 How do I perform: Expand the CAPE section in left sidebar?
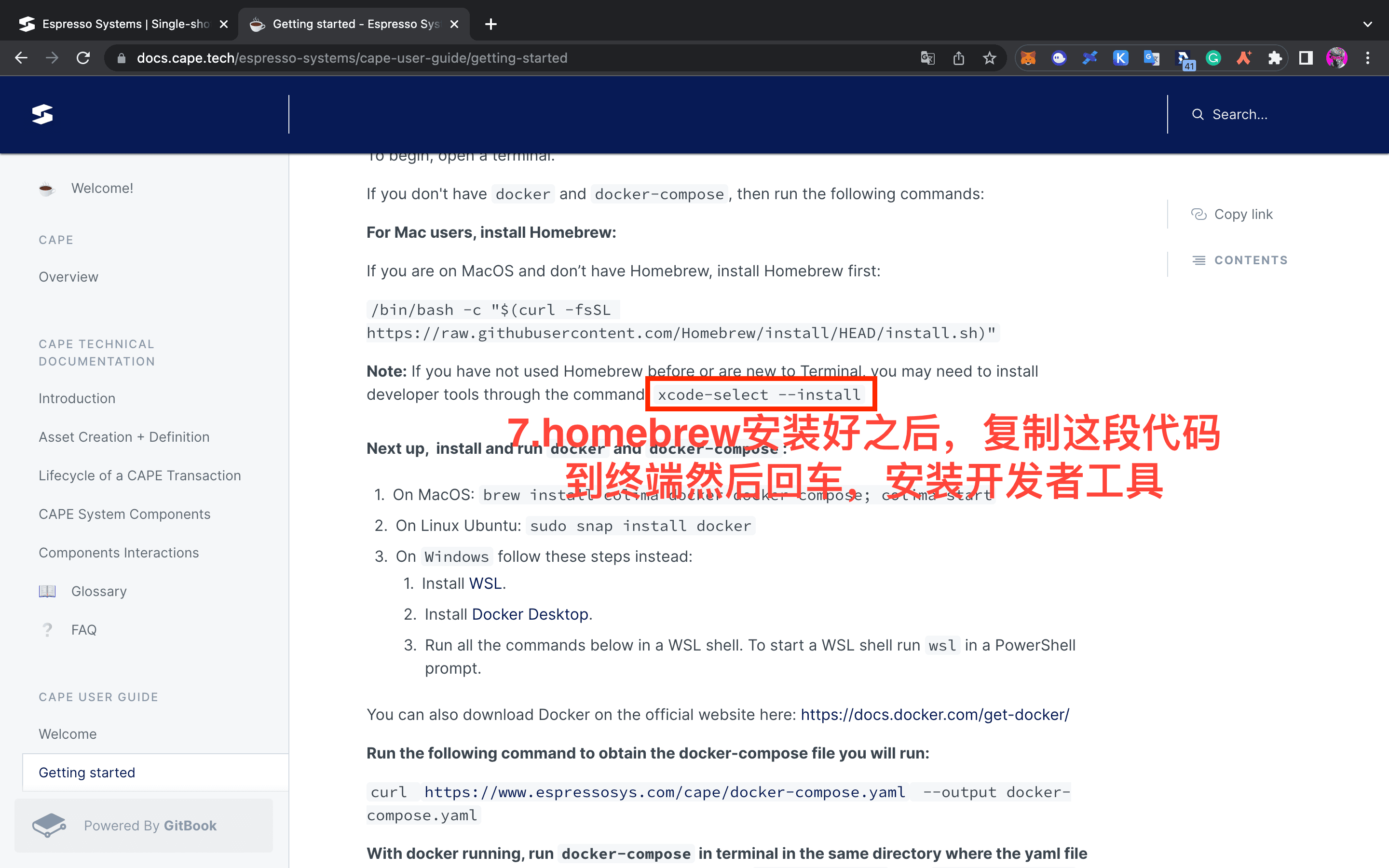pos(56,238)
